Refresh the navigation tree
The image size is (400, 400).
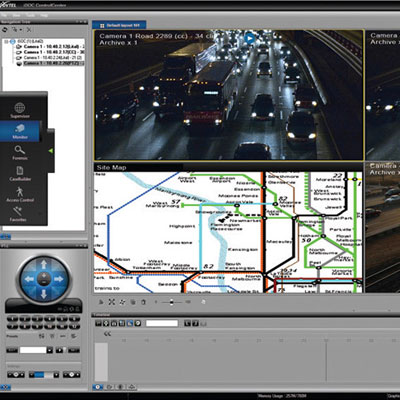click(5, 30)
